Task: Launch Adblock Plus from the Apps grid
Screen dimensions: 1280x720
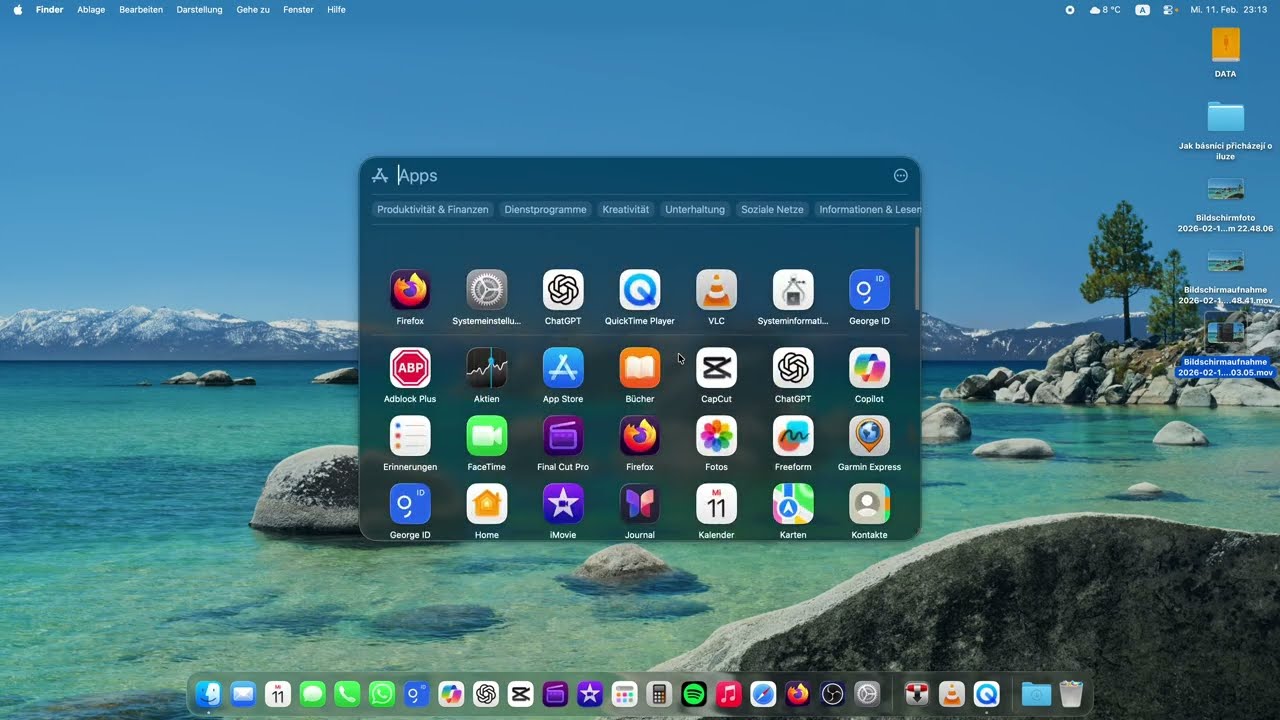Action: pyautogui.click(x=410, y=368)
